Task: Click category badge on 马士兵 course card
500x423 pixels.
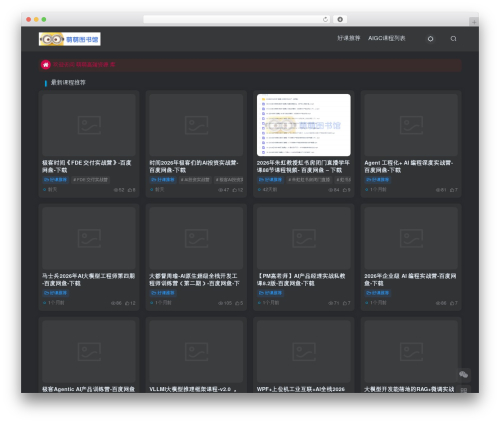Action: coord(55,293)
